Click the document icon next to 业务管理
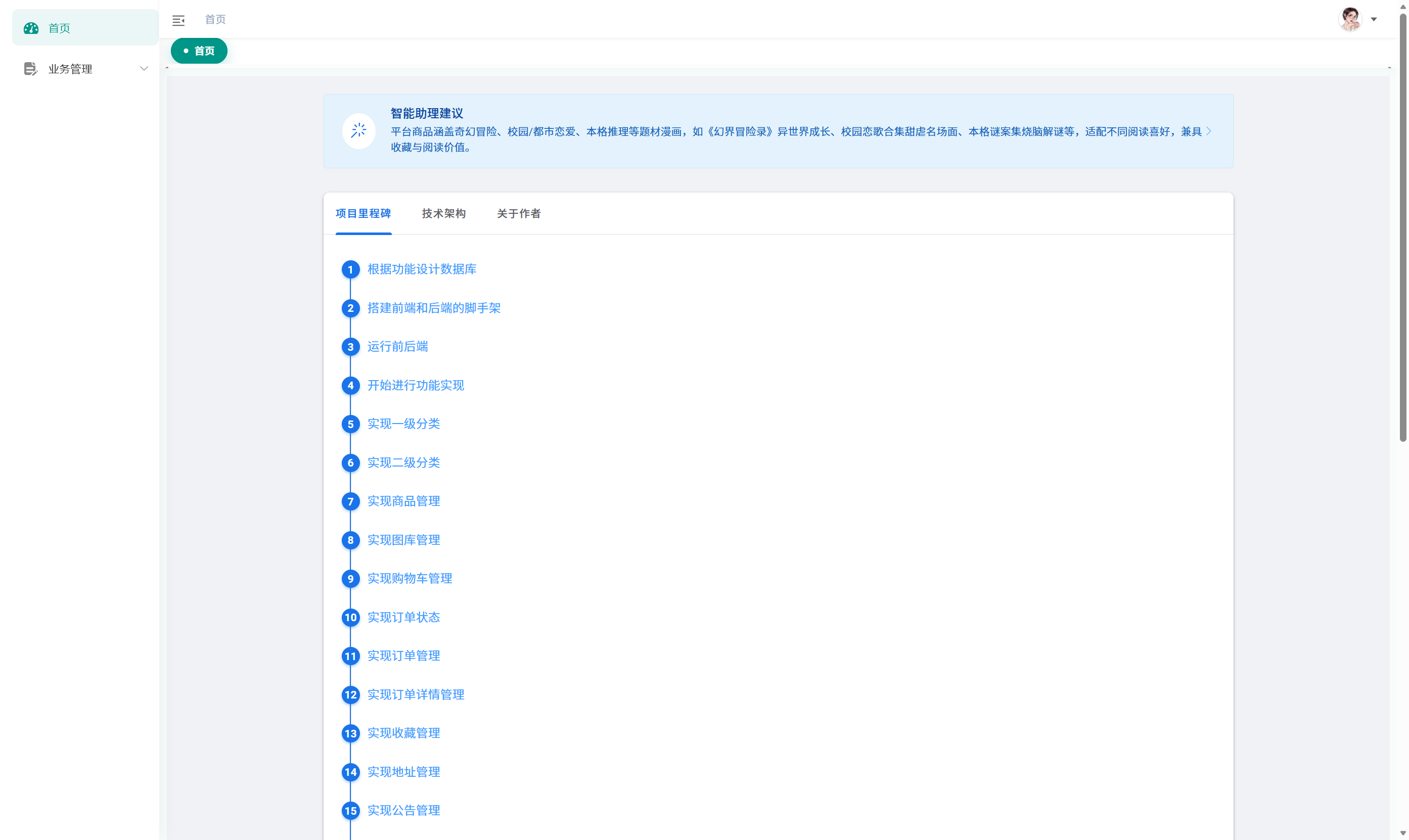This screenshot has width=1409, height=840. [31, 69]
